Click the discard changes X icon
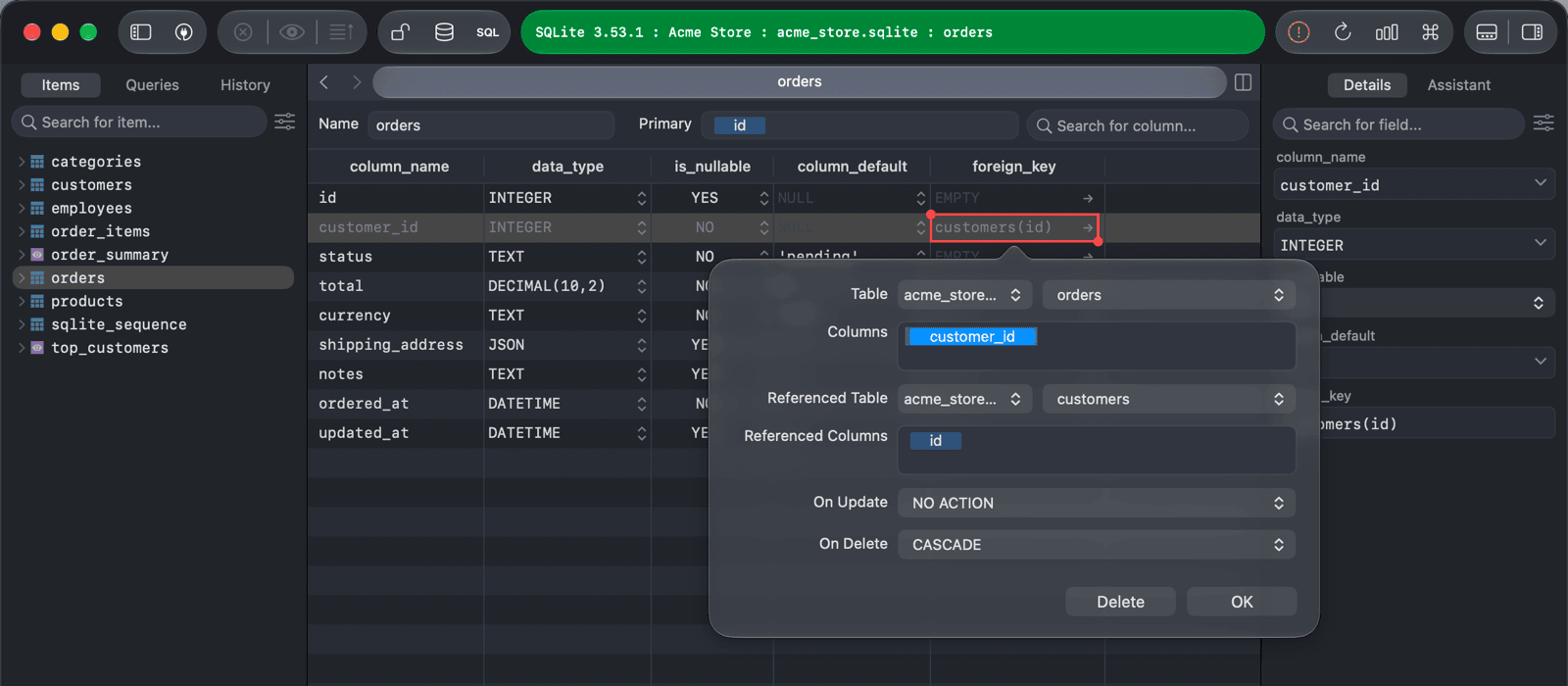The width and height of the screenshot is (1568, 686). click(243, 32)
